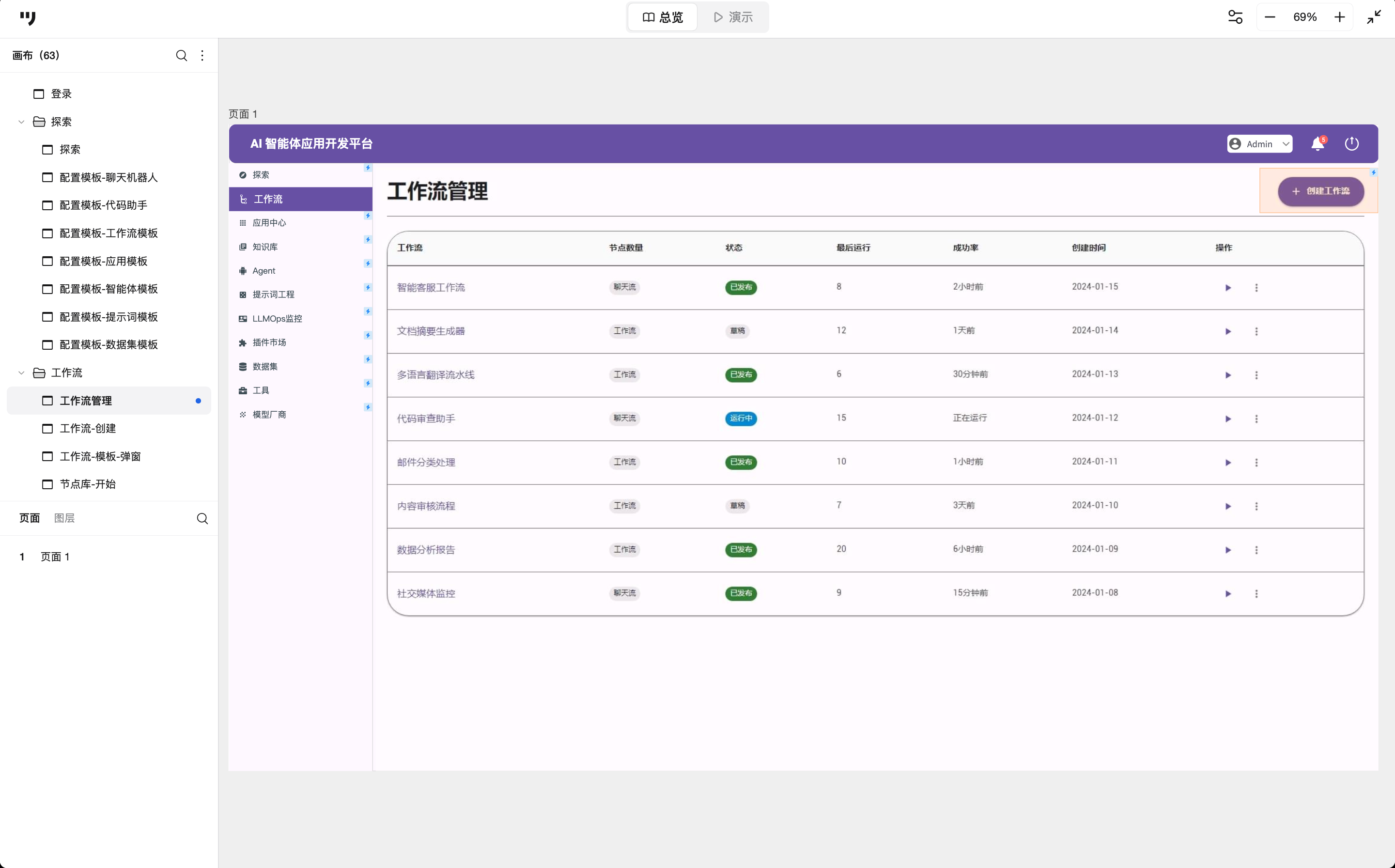Open 知识库 in the app sidebar
The width and height of the screenshot is (1395, 868).
click(265, 247)
